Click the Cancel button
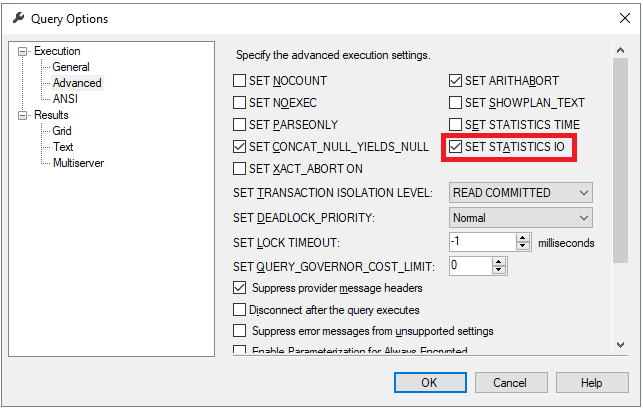This screenshot has width=643, height=411. pyautogui.click(x=509, y=383)
